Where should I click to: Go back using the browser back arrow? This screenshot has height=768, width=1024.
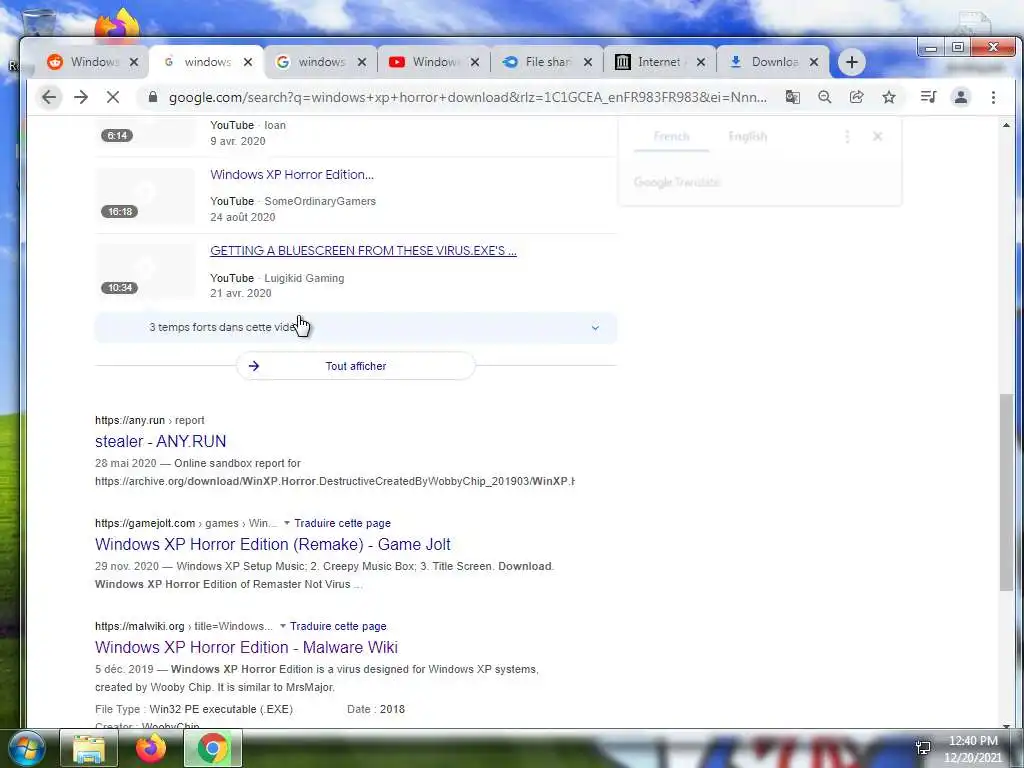49,97
